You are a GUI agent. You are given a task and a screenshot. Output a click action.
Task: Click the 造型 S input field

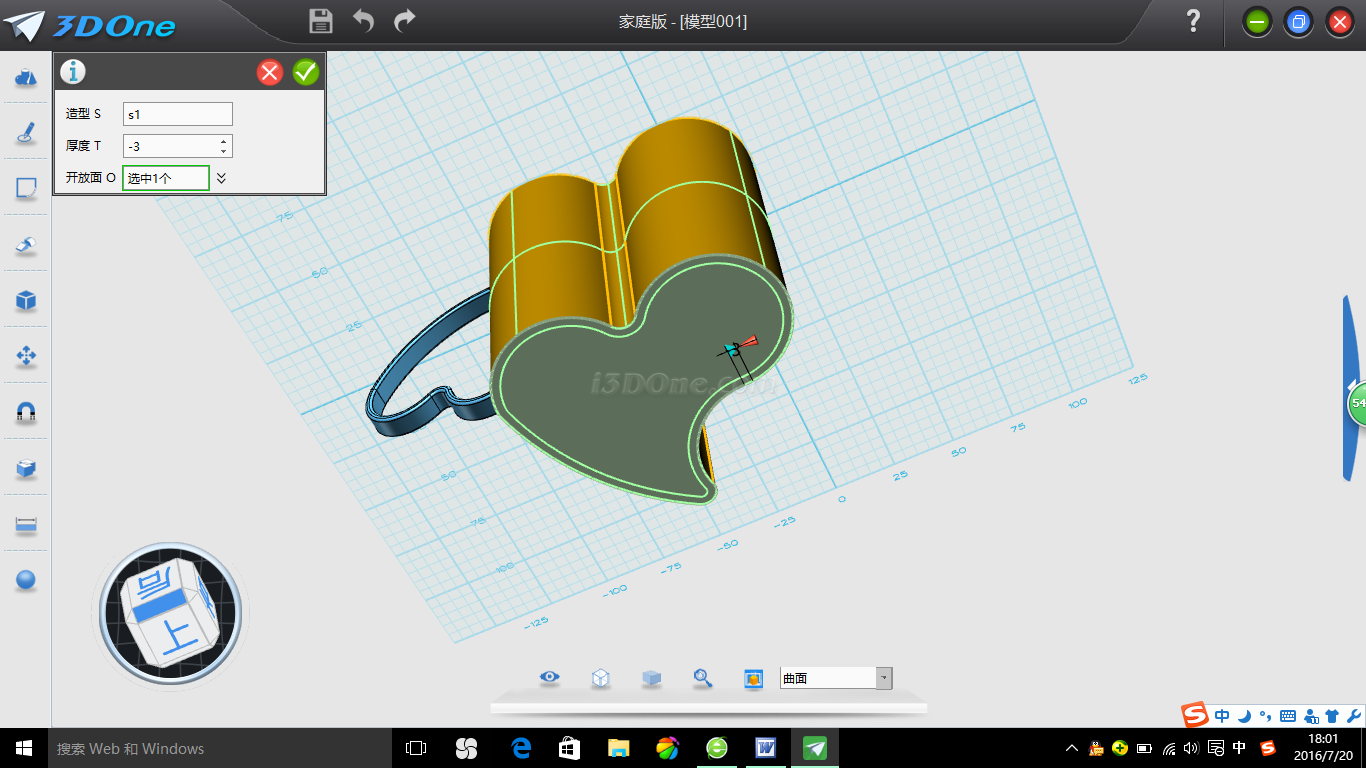pos(177,114)
